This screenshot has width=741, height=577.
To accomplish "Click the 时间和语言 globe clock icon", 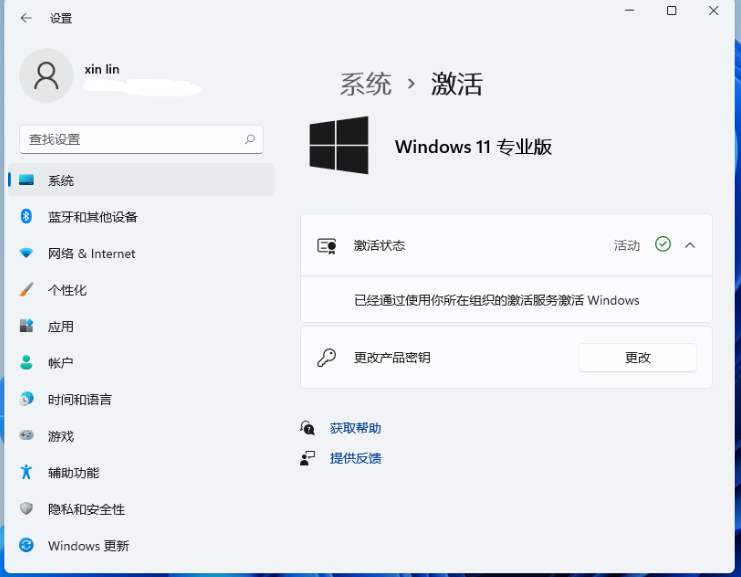I will (26, 399).
